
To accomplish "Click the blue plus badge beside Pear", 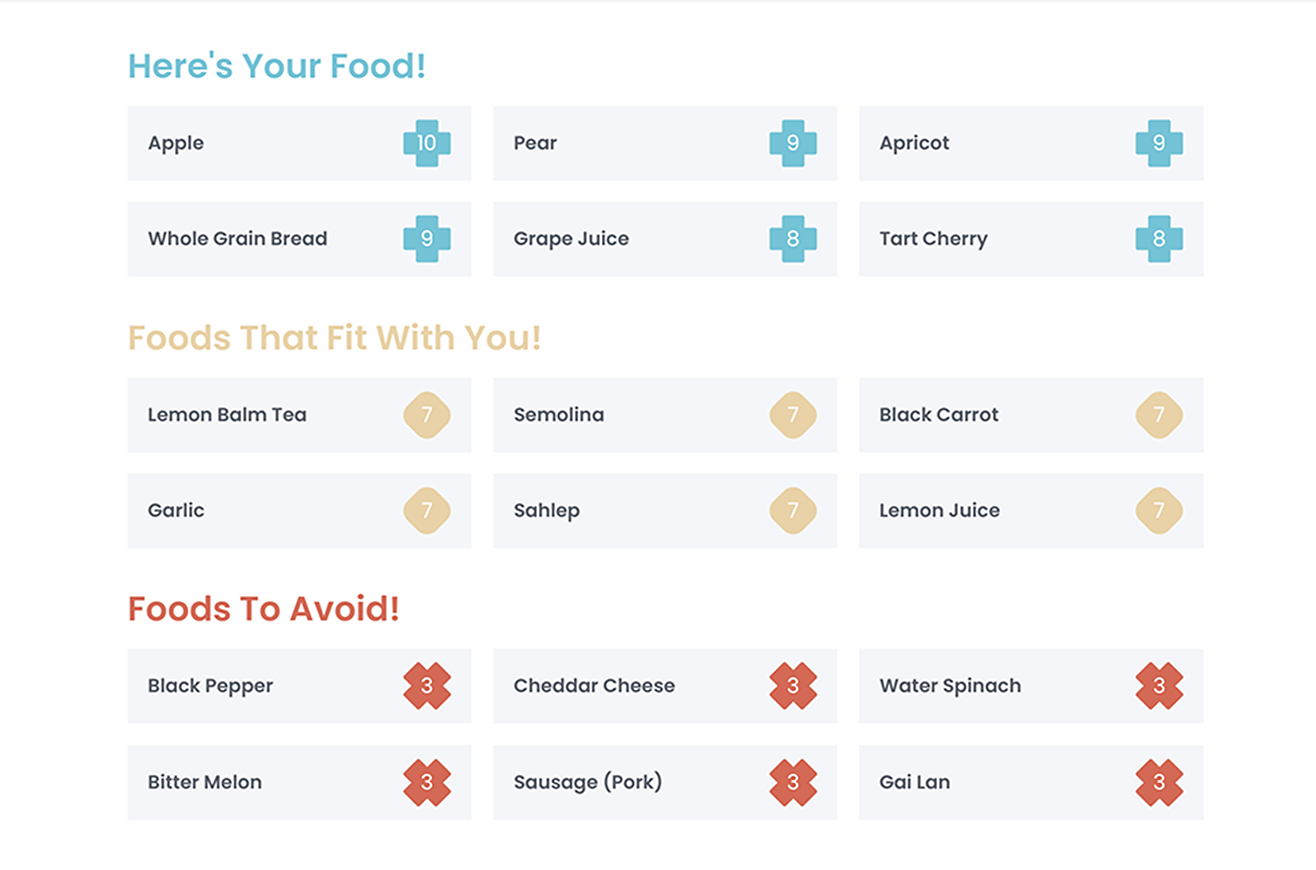I will (793, 143).
